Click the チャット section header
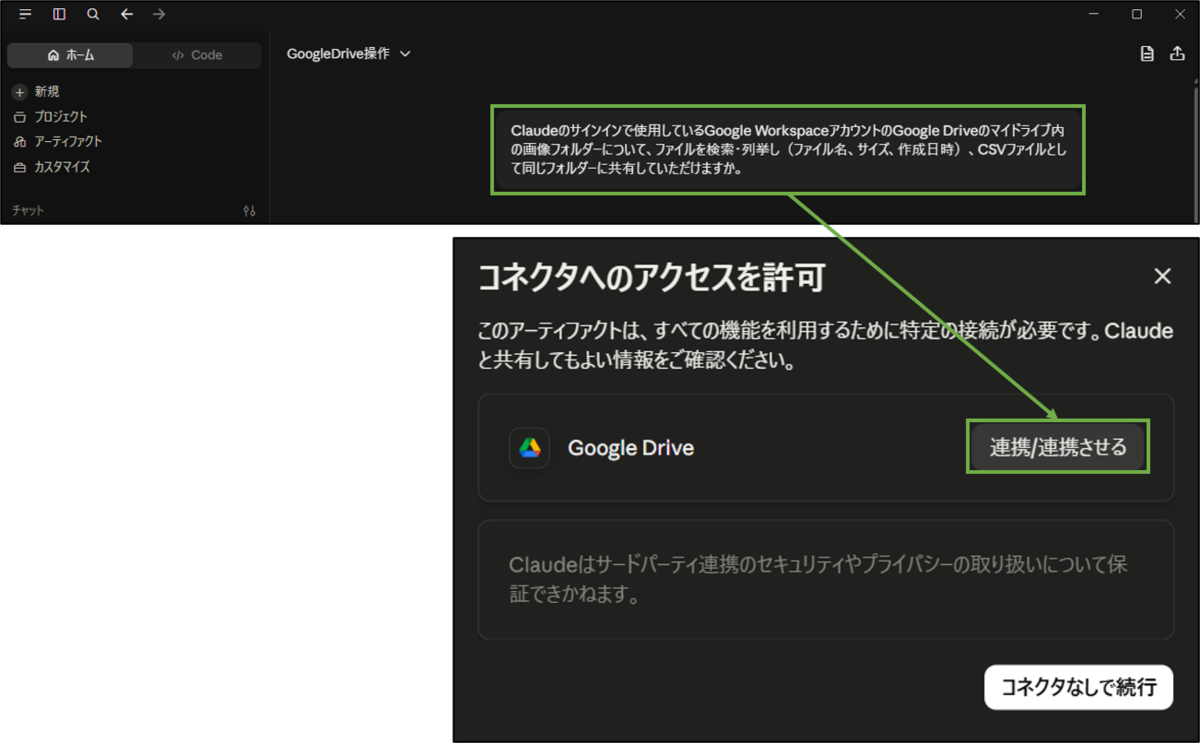 click(x=28, y=211)
